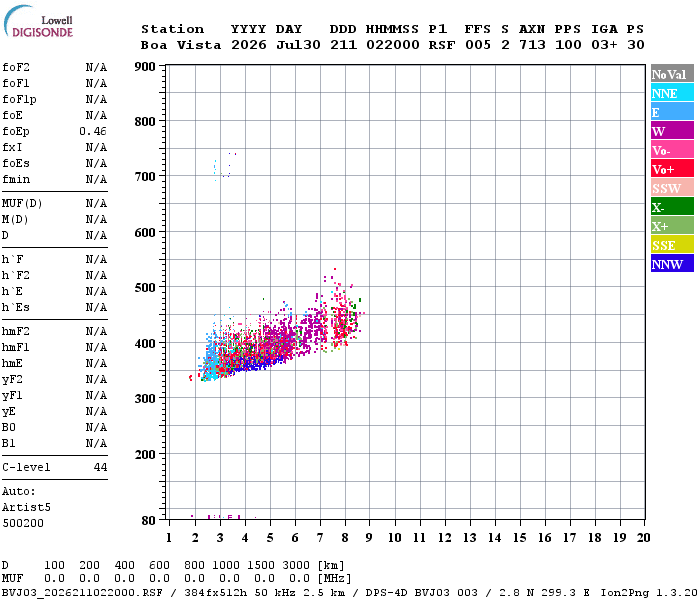
Task: Click the foF2 parameter row
Action: point(54,67)
